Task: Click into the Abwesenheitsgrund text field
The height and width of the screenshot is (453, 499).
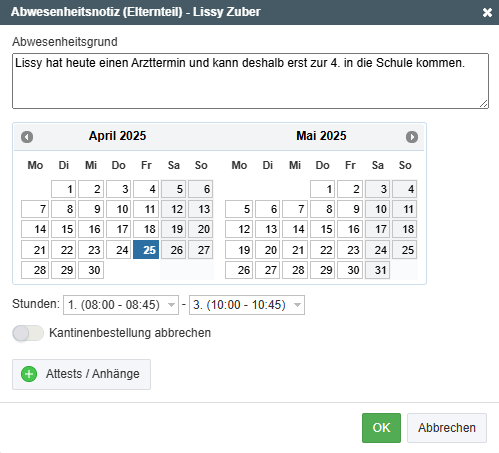Action: click(x=250, y=81)
